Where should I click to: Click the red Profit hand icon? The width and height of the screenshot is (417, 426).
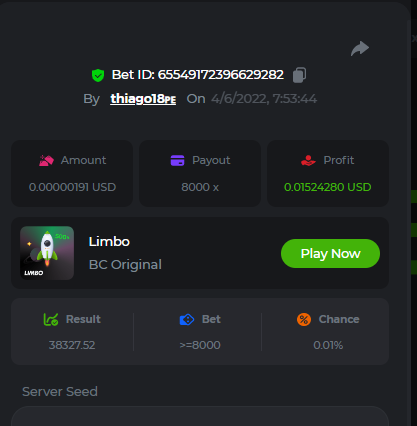[x=308, y=160]
